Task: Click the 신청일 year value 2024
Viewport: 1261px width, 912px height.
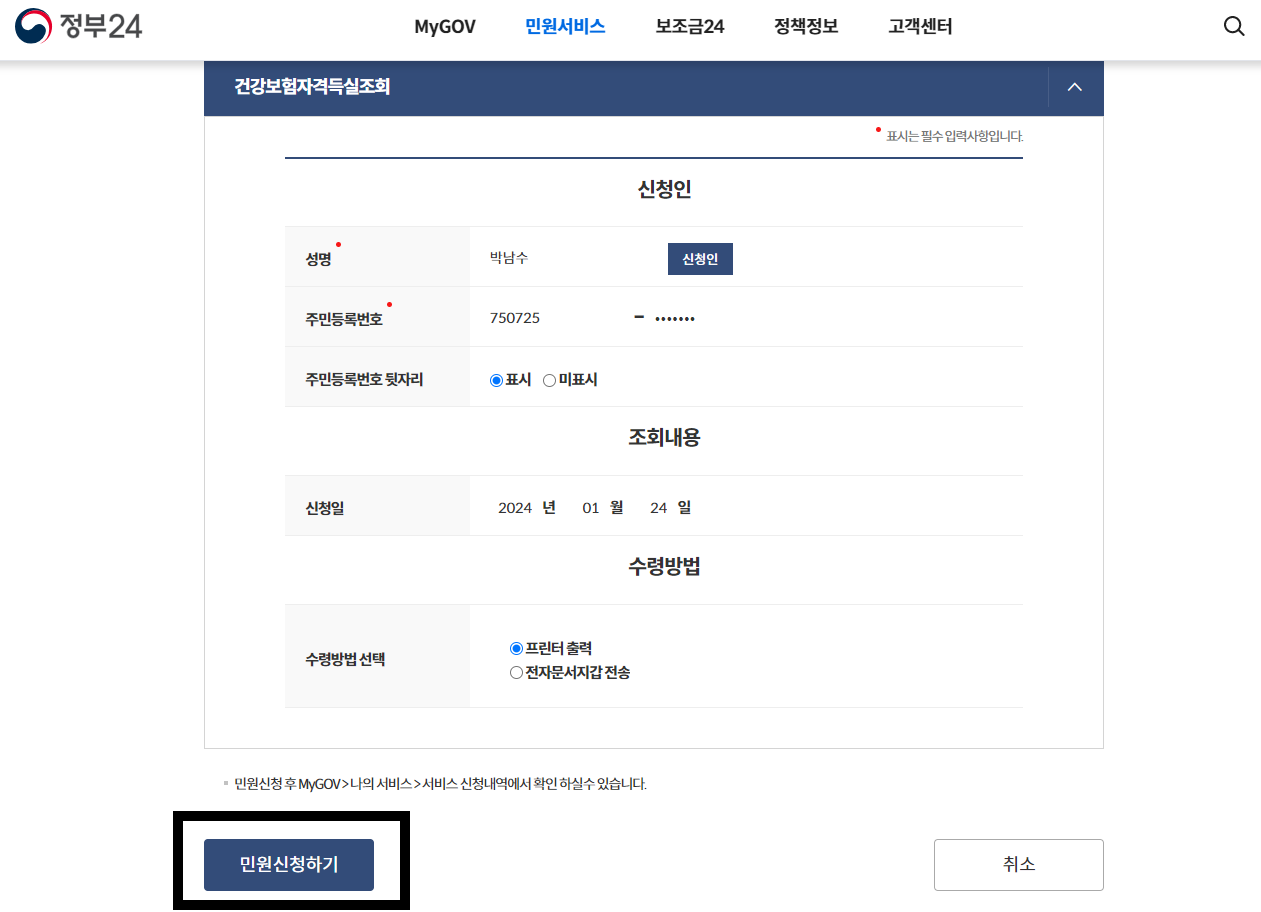Action: pos(515,508)
